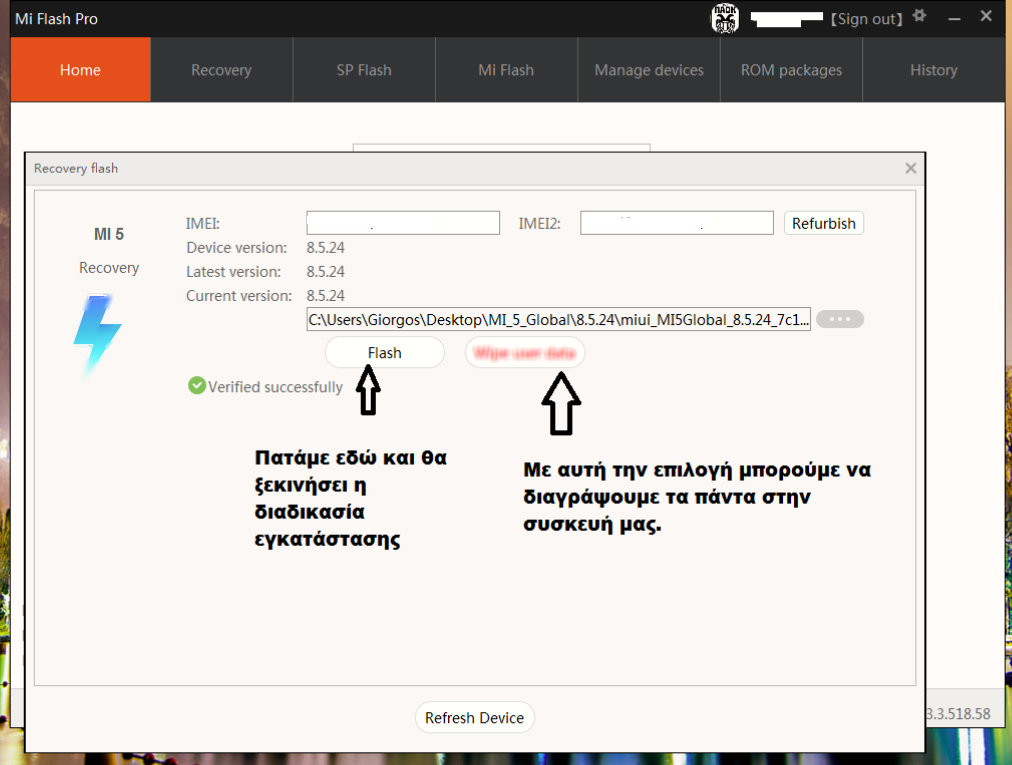Image resolution: width=1012 pixels, height=765 pixels.
Task: Click the settings gear icon
Action: tap(920, 16)
